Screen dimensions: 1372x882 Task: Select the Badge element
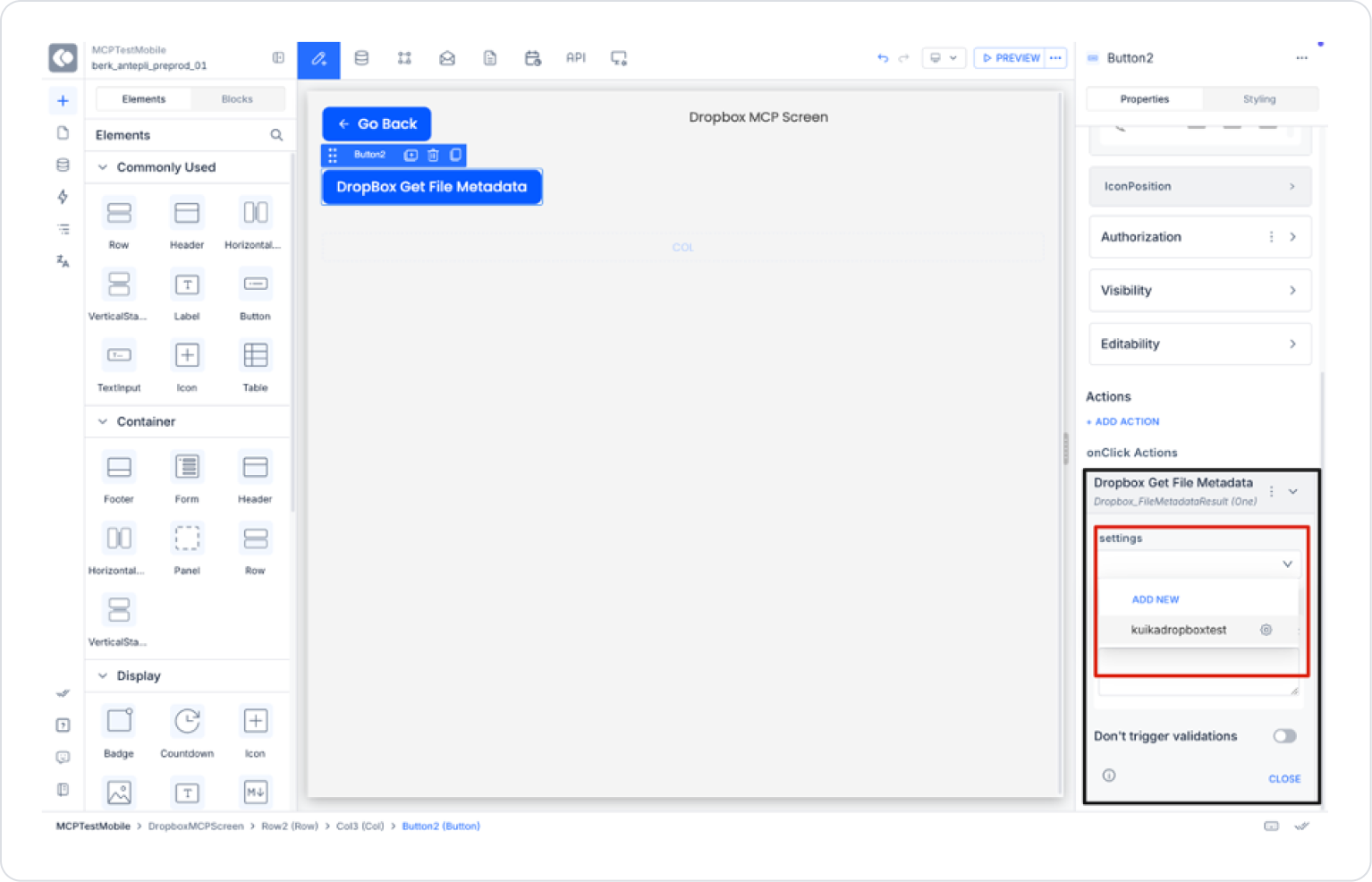tap(119, 731)
